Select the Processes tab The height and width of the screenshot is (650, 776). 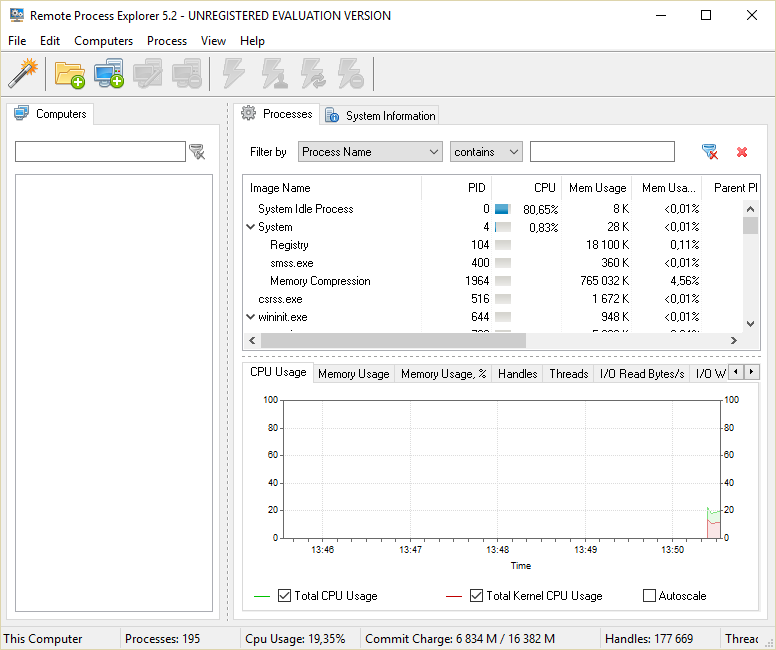(277, 114)
